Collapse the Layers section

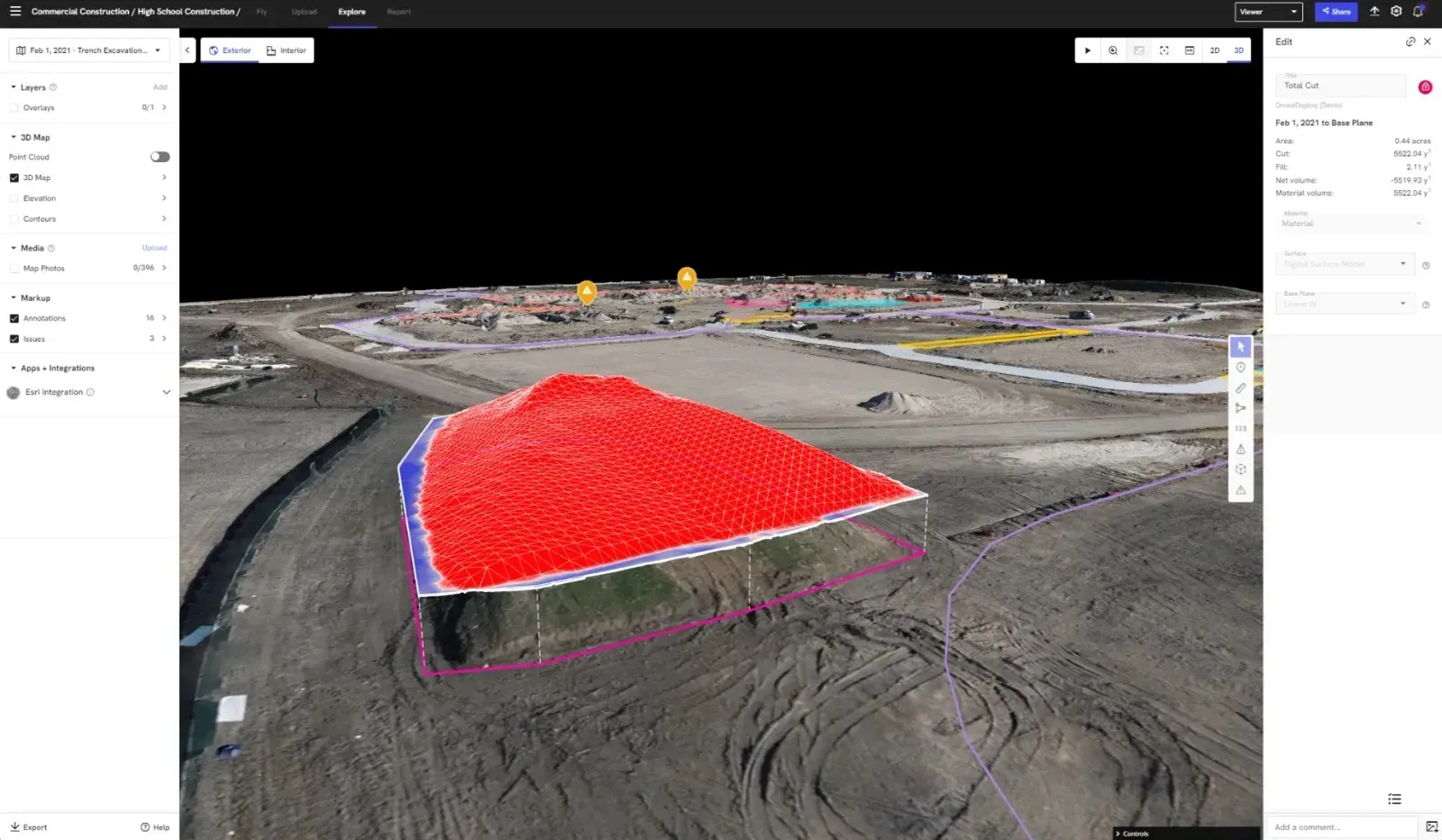14,87
